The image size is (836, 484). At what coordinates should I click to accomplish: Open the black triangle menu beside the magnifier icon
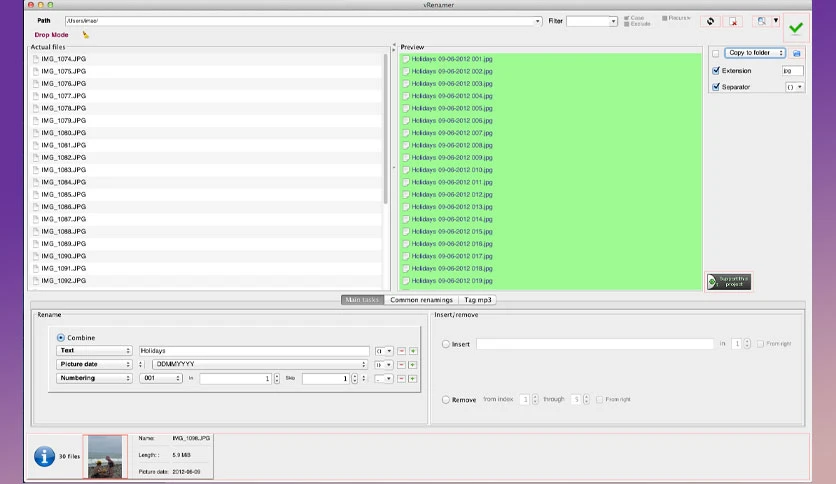coord(776,21)
